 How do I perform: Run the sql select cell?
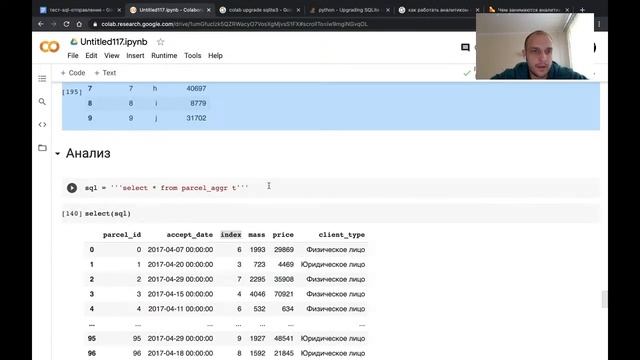(x=72, y=188)
